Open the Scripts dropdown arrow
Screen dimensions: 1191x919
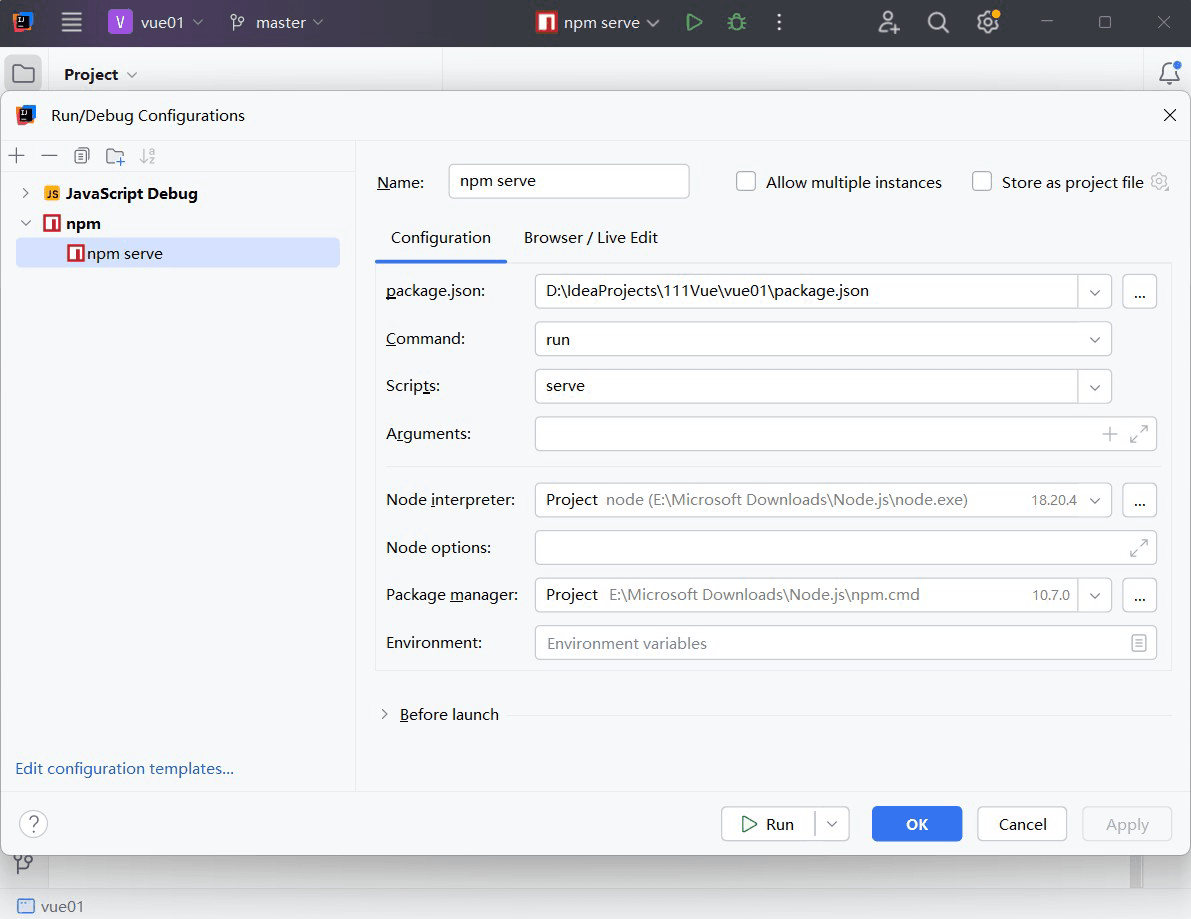pos(1094,386)
